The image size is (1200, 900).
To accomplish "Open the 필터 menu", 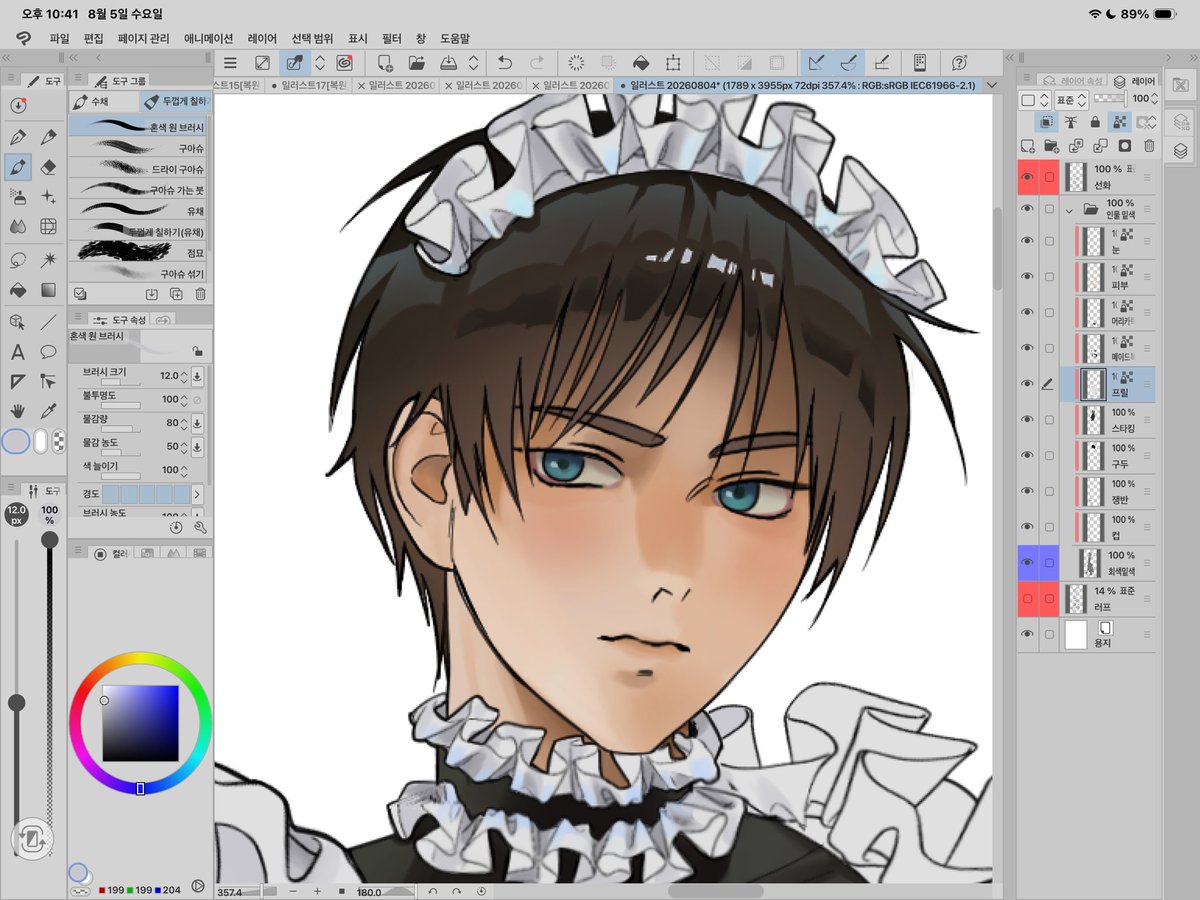I will 391,38.
